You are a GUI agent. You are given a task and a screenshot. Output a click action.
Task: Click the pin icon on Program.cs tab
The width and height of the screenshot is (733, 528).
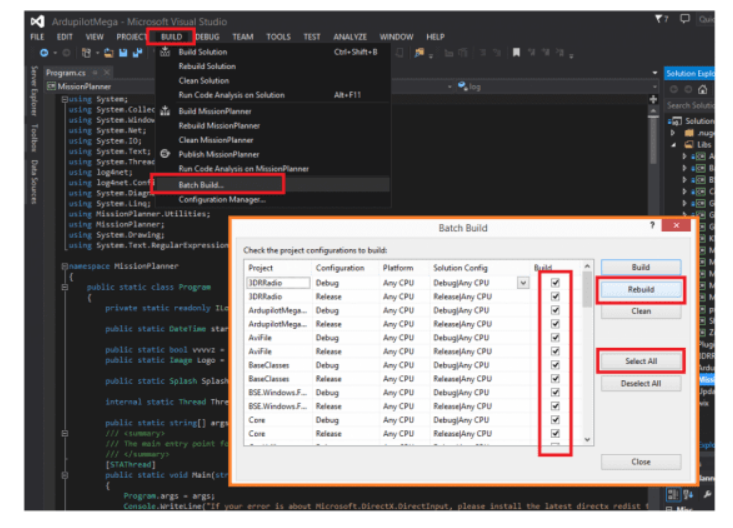coord(95,72)
